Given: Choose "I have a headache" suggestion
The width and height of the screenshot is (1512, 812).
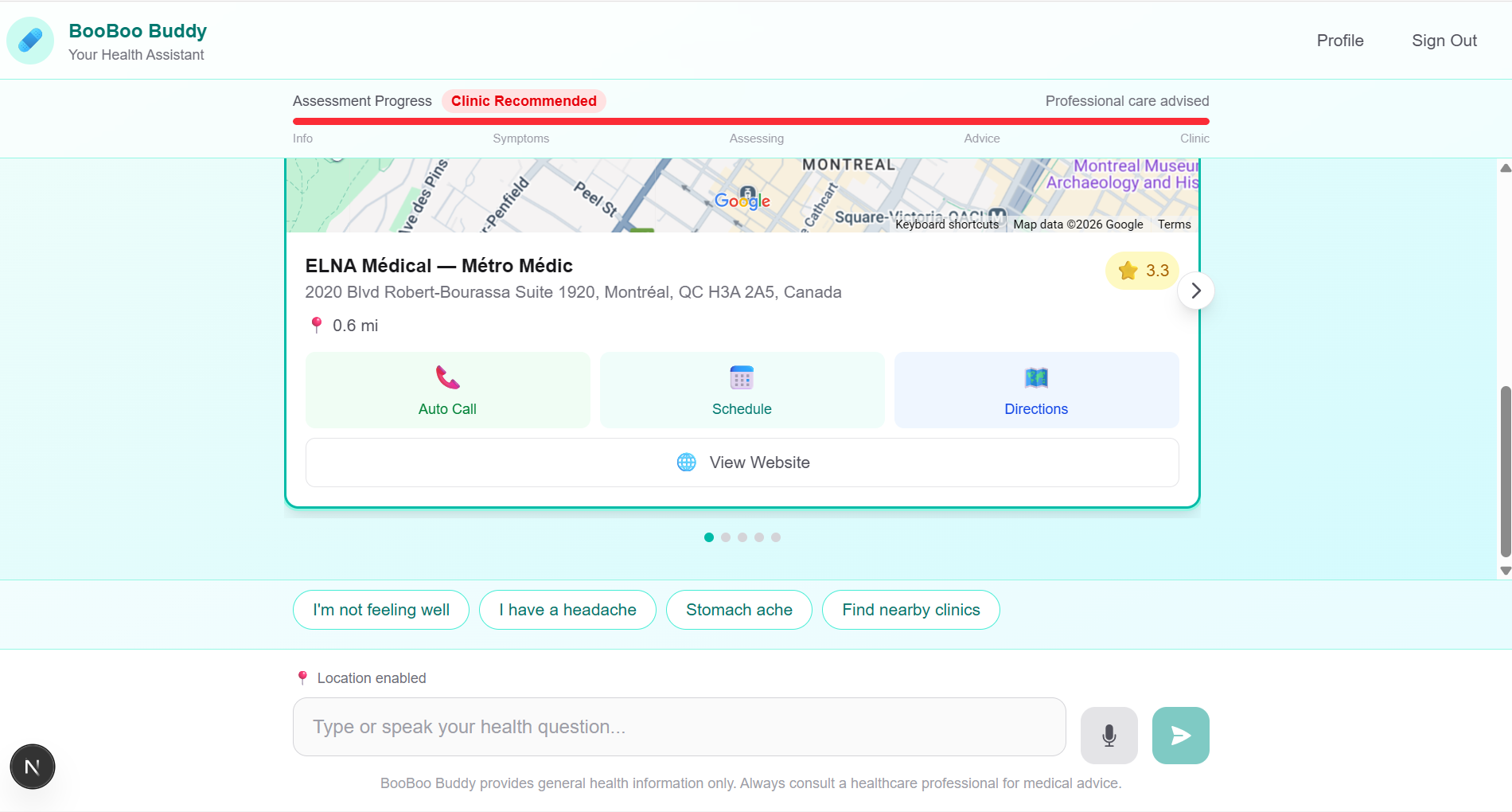Looking at the screenshot, I should click(x=567, y=610).
